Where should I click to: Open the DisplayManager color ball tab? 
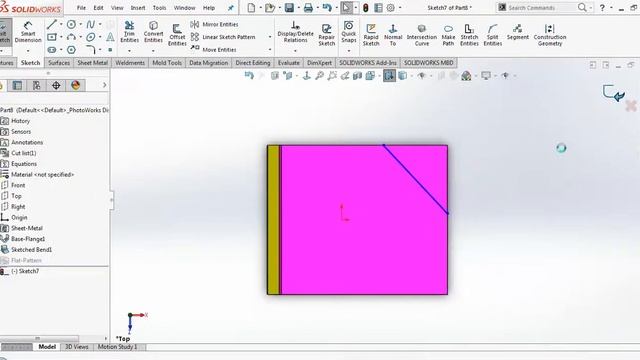(x=76, y=85)
